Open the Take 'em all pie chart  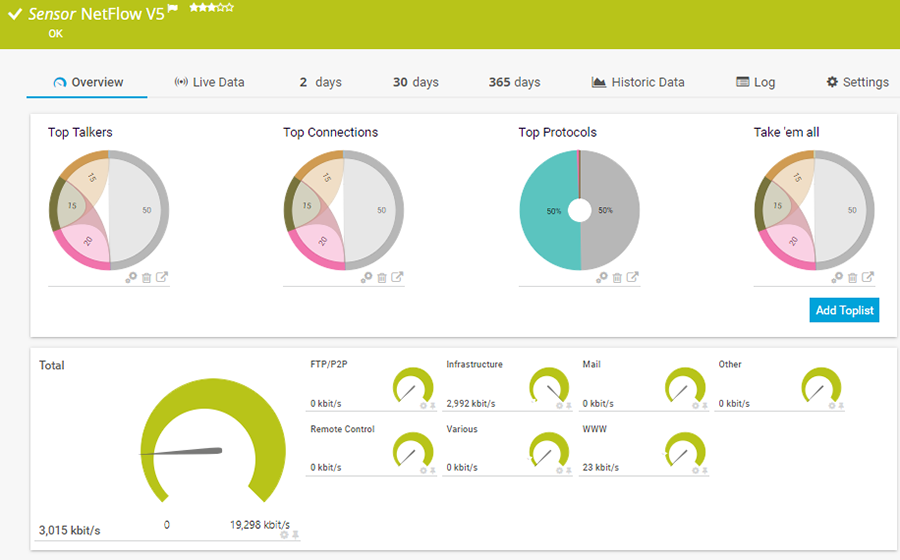click(814, 210)
